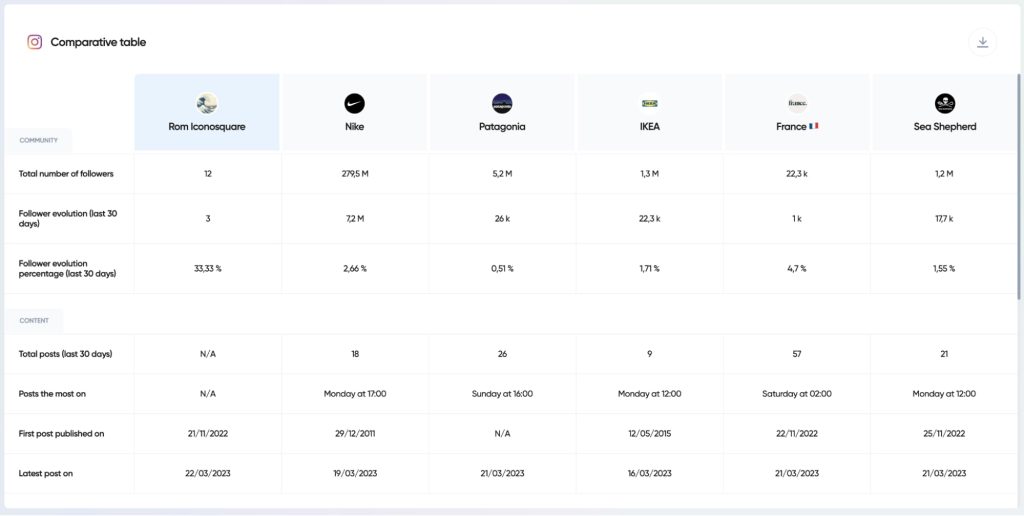Click Patagonia's Sunday at 16:00 cell

502,394
